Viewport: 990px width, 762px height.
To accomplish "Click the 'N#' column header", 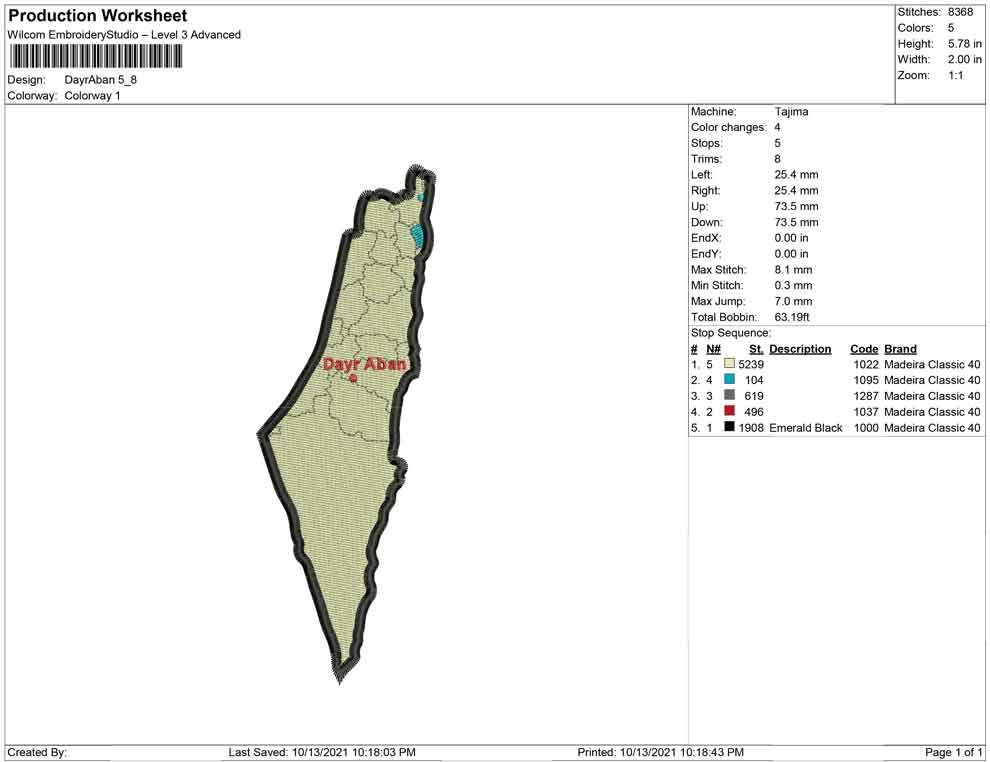I will tap(713, 349).
